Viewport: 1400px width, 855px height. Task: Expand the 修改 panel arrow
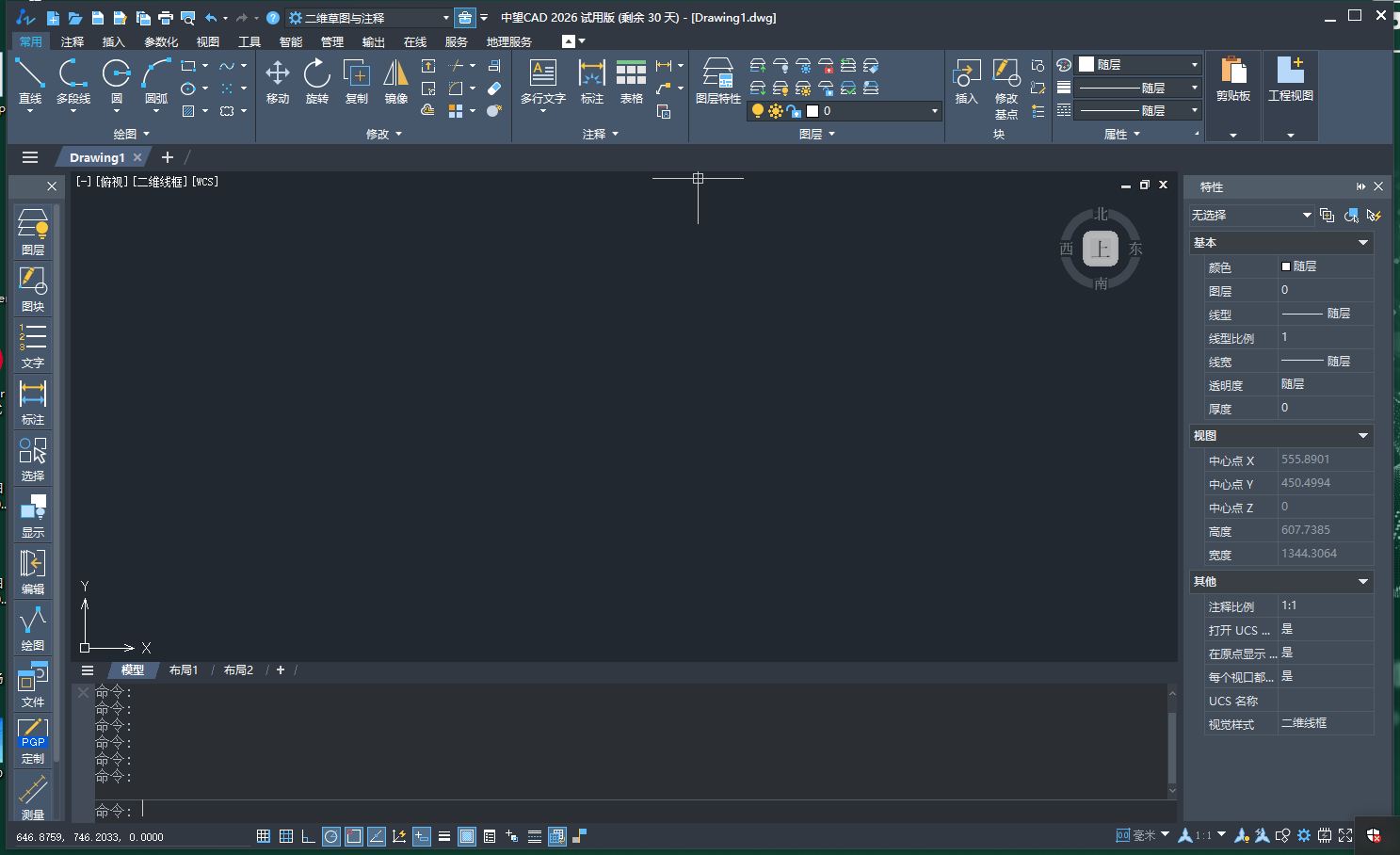click(398, 134)
